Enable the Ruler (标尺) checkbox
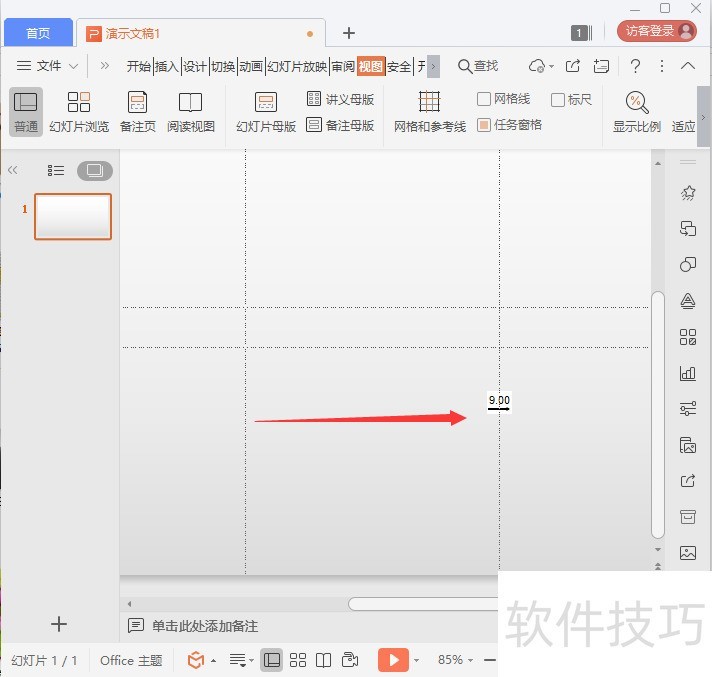The height and width of the screenshot is (677, 712). click(558, 99)
